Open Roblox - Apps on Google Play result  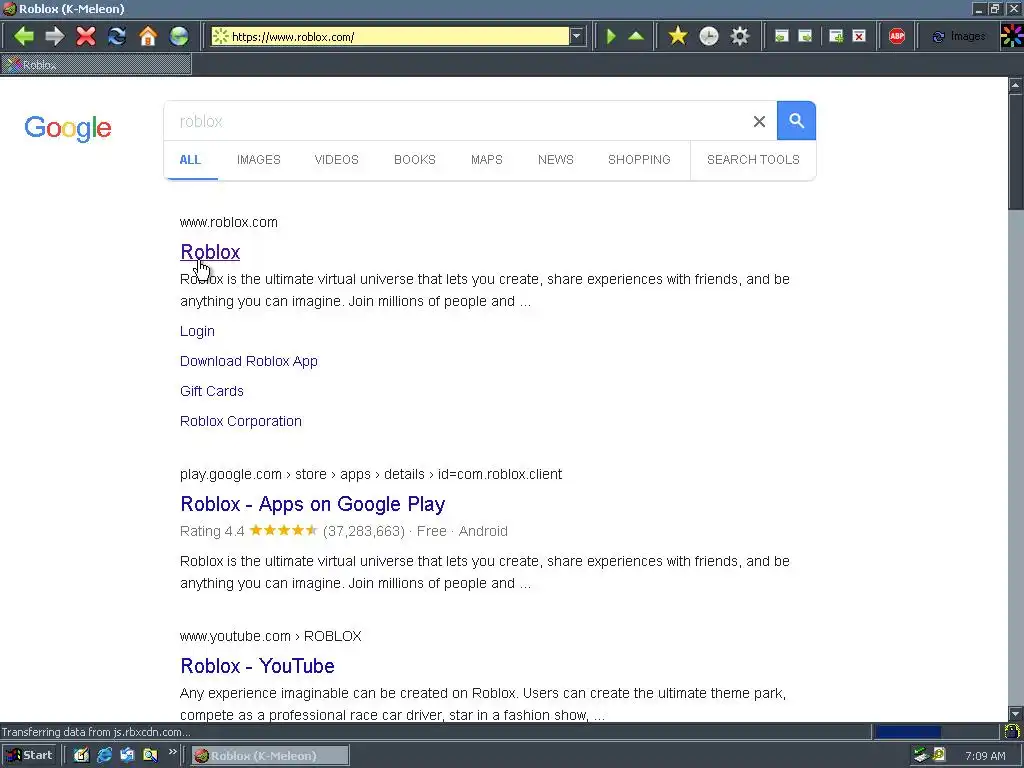coord(313,504)
